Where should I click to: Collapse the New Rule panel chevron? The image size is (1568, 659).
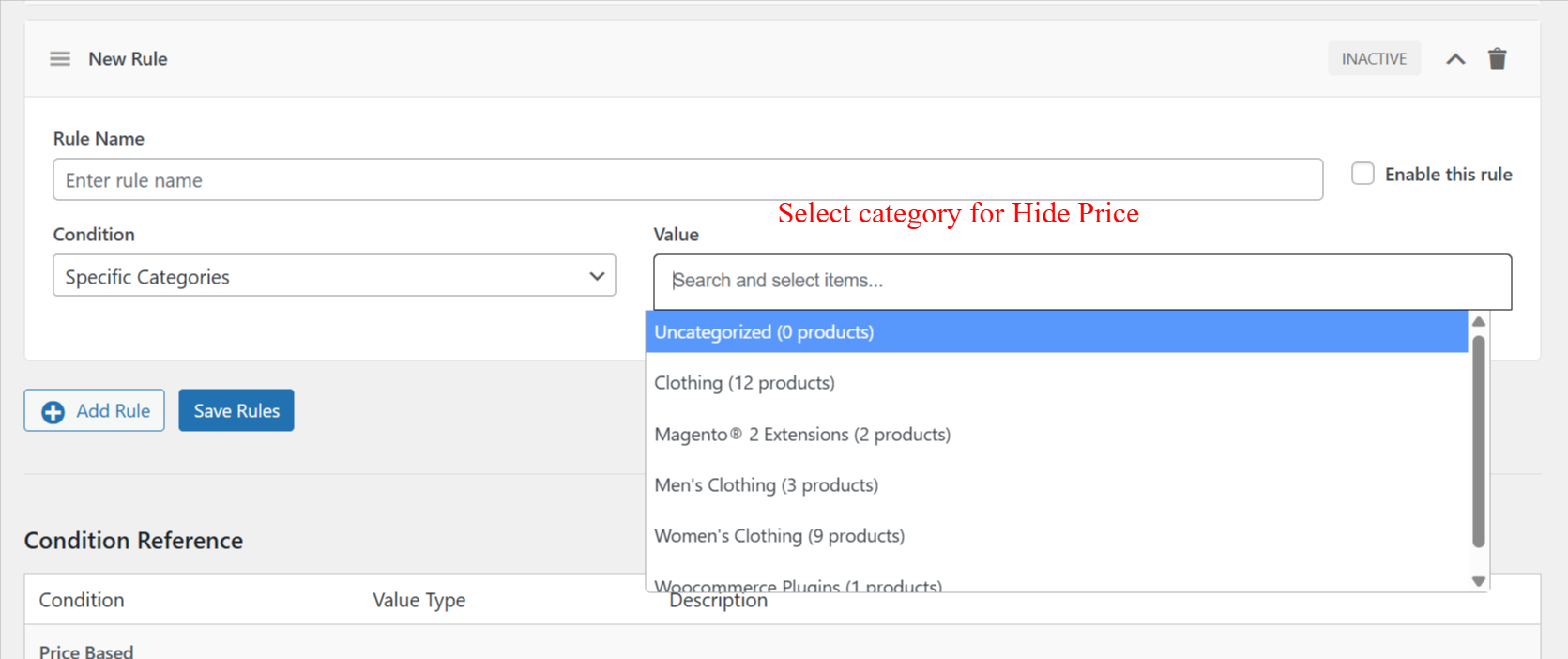pos(1455,59)
